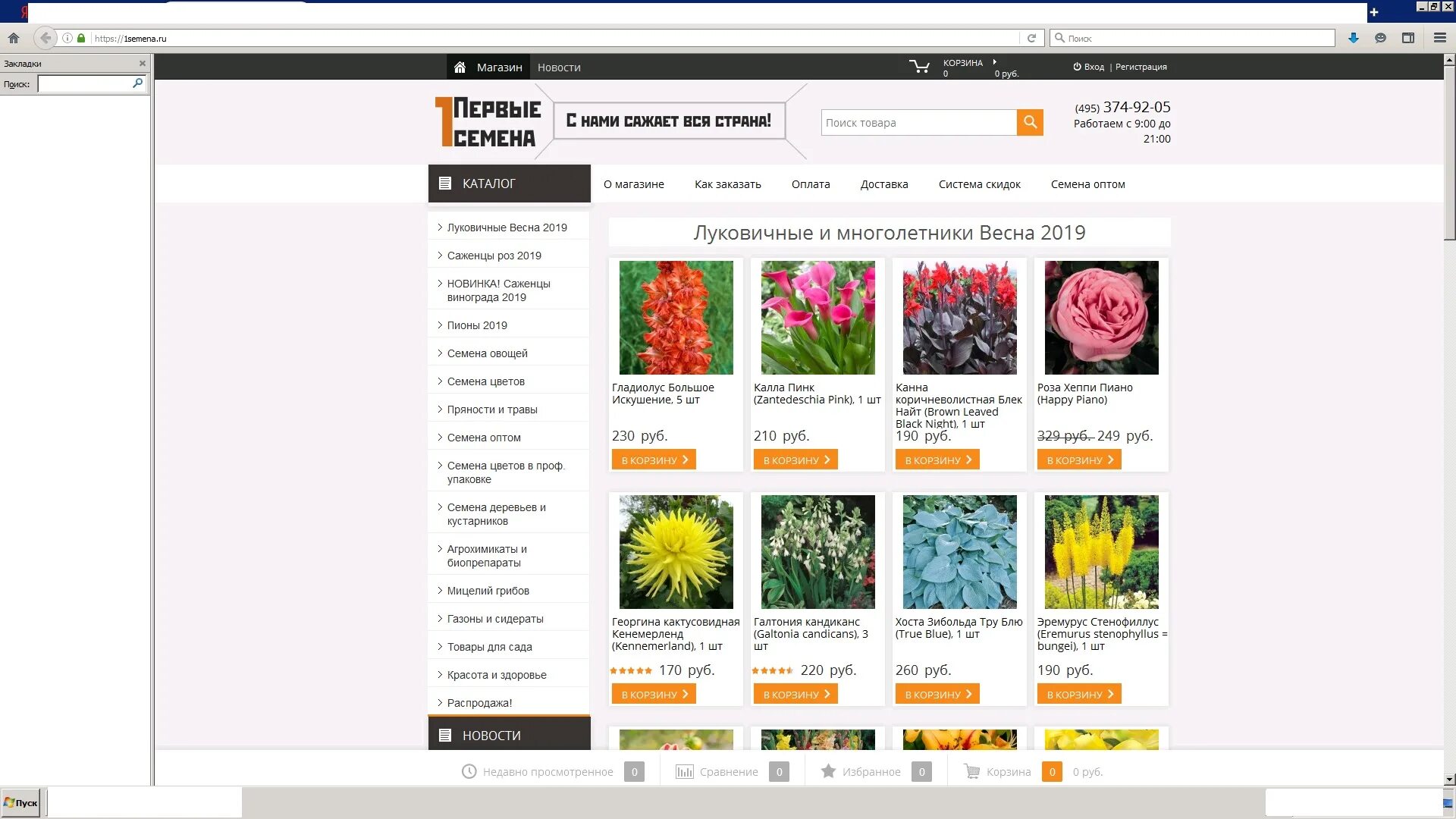Click the Регистрация link
Screen dimensions: 1456x819
1141,67
